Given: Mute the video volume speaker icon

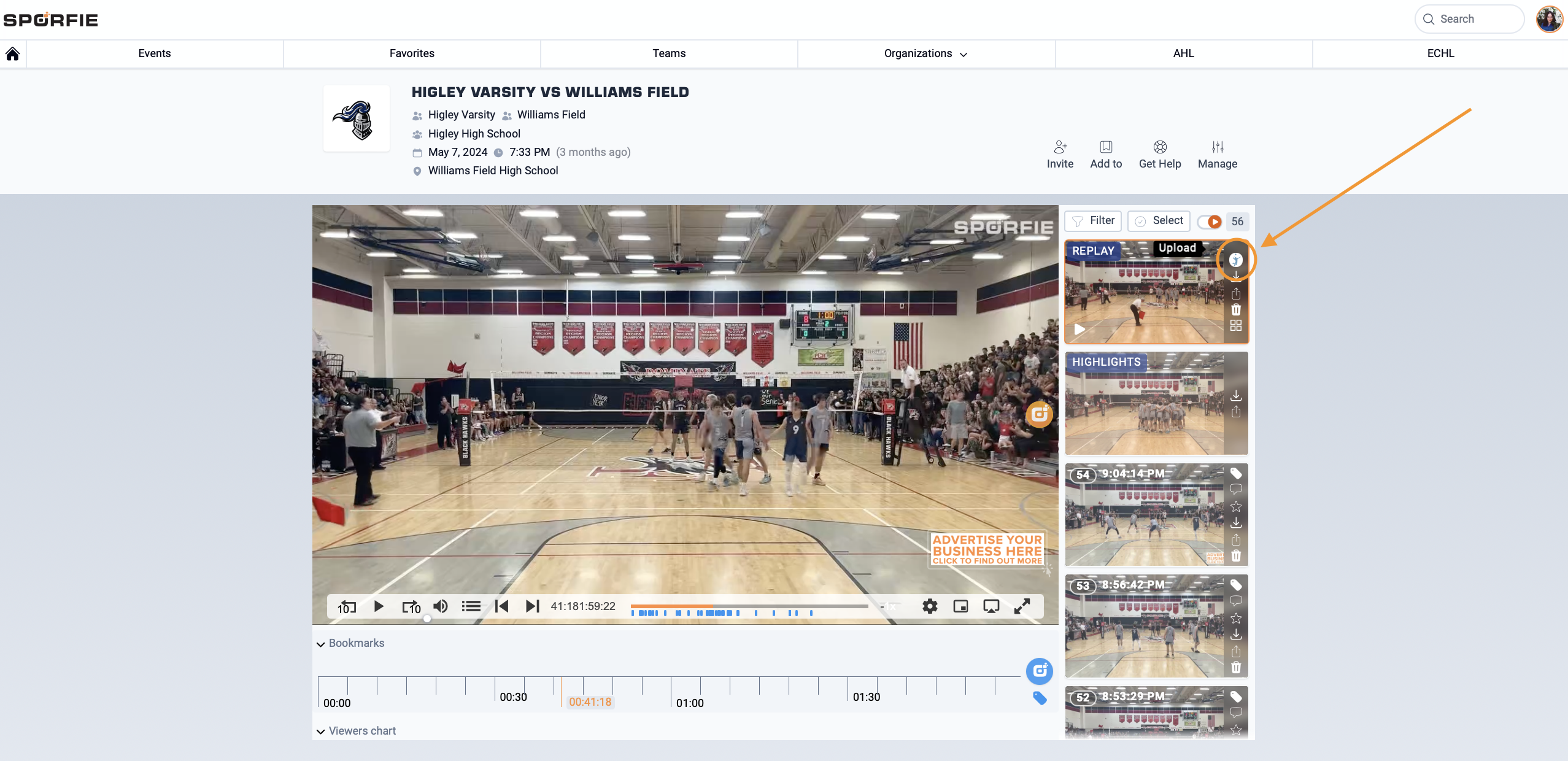Looking at the screenshot, I should (x=441, y=607).
